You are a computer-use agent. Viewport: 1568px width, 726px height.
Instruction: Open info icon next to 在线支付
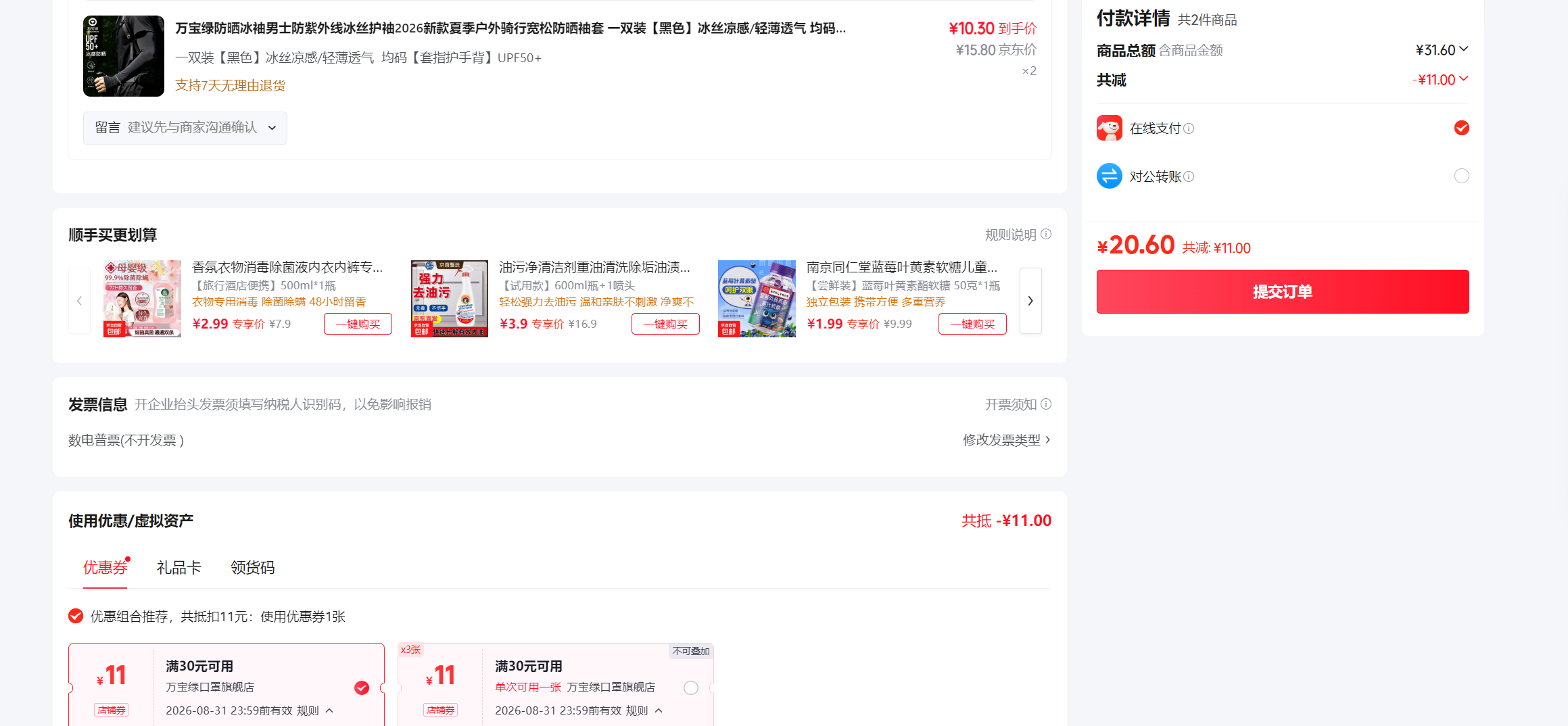tap(1189, 128)
